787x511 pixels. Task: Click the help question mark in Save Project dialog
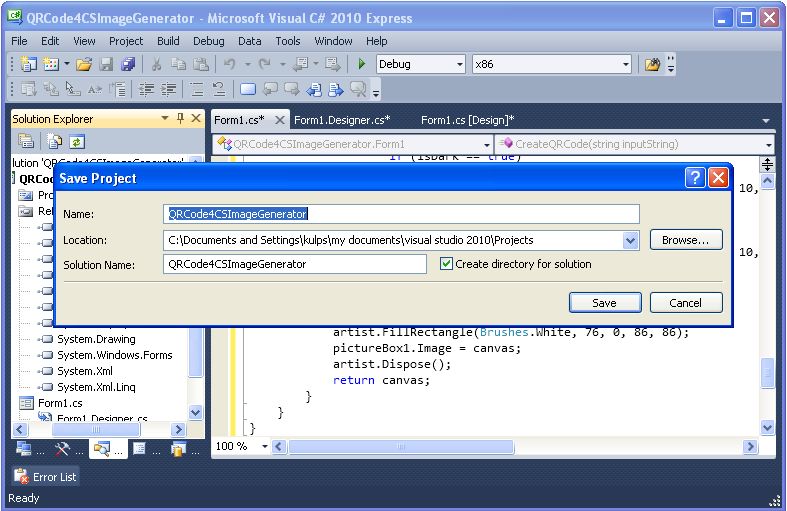coord(695,178)
